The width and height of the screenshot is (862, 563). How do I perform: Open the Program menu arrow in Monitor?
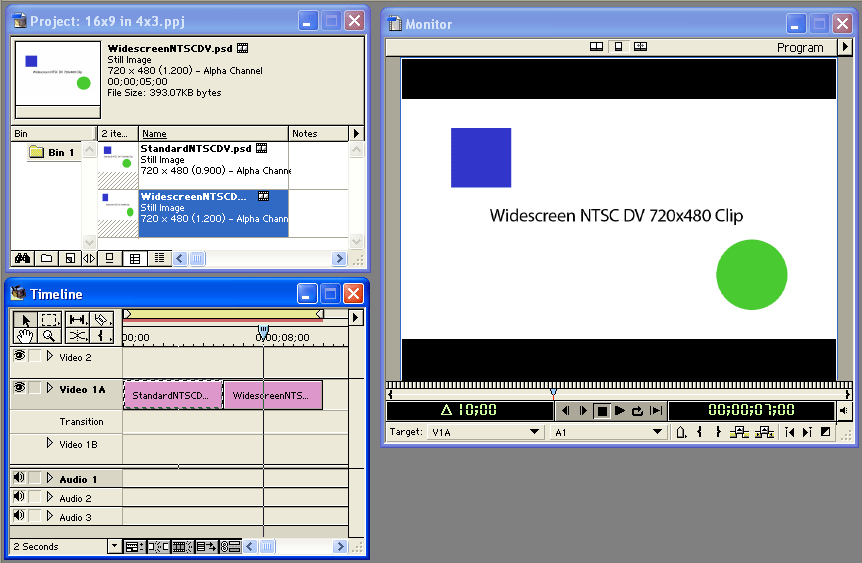[842, 47]
